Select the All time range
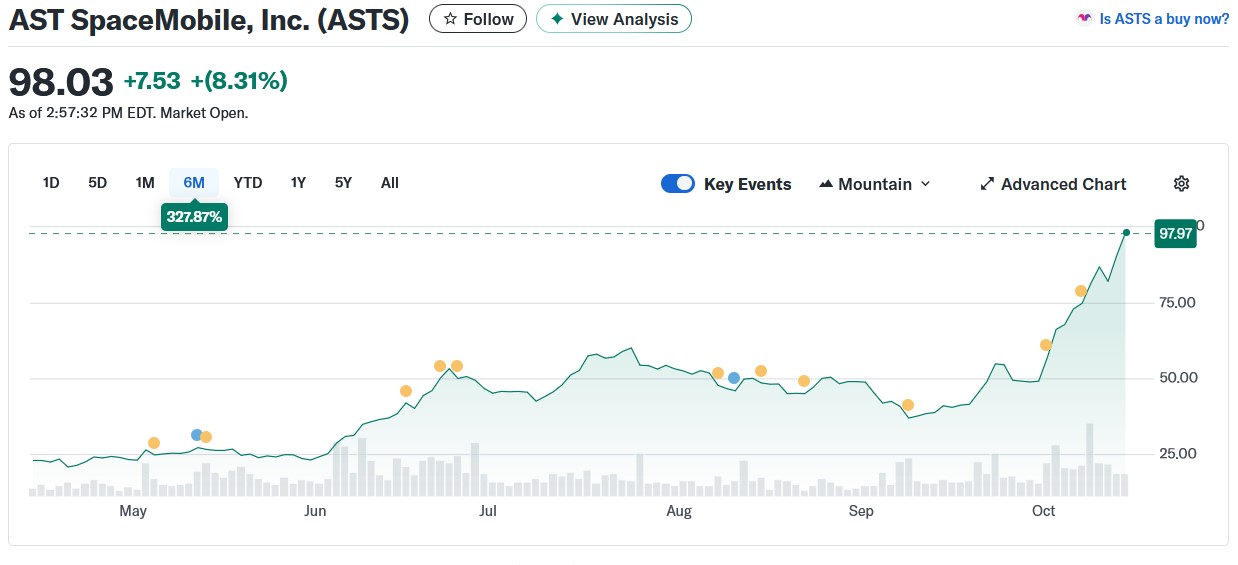The image size is (1238, 565). pos(390,182)
